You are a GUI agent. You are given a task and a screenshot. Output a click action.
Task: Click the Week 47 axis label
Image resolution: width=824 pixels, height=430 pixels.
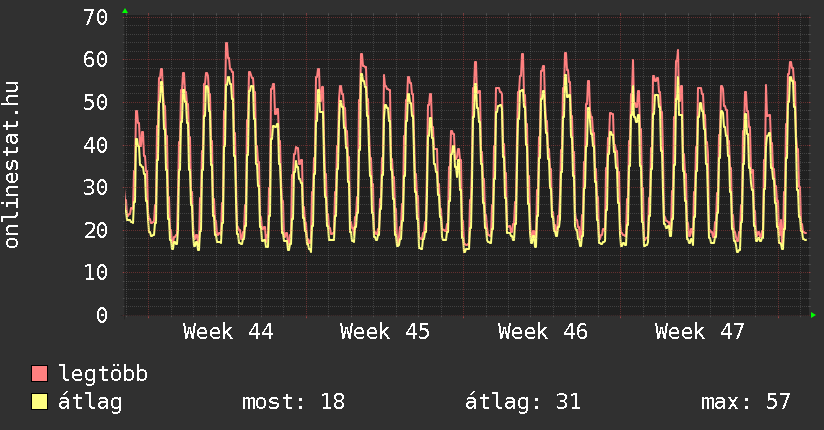click(700, 332)
